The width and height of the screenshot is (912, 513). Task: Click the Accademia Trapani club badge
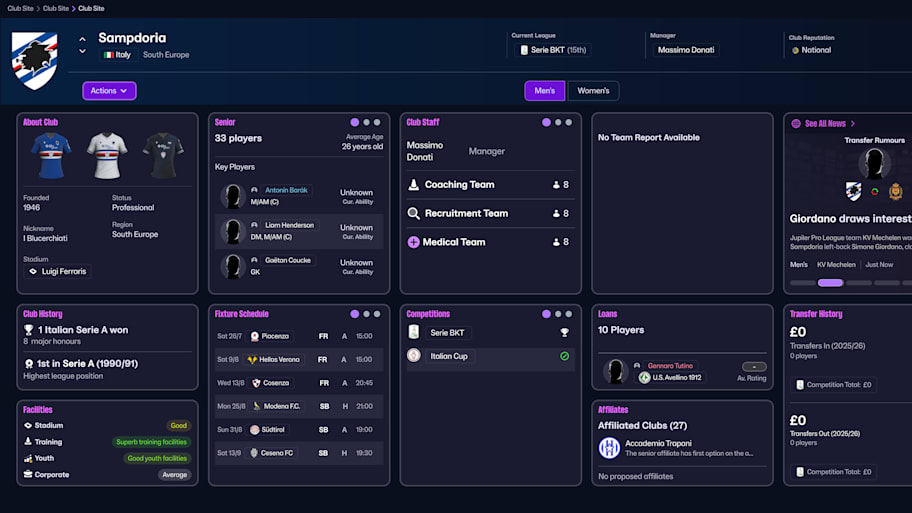[x=609, y=448]
